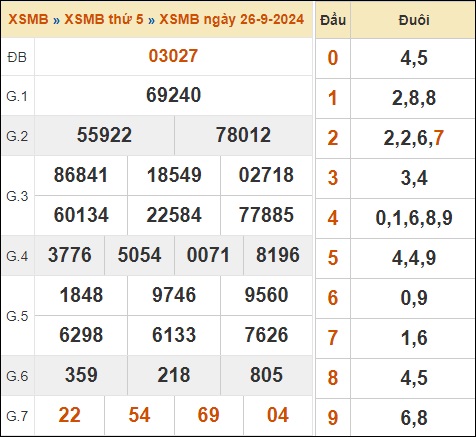Open the XSMB thứ 5 link

[x=104, y=19]
